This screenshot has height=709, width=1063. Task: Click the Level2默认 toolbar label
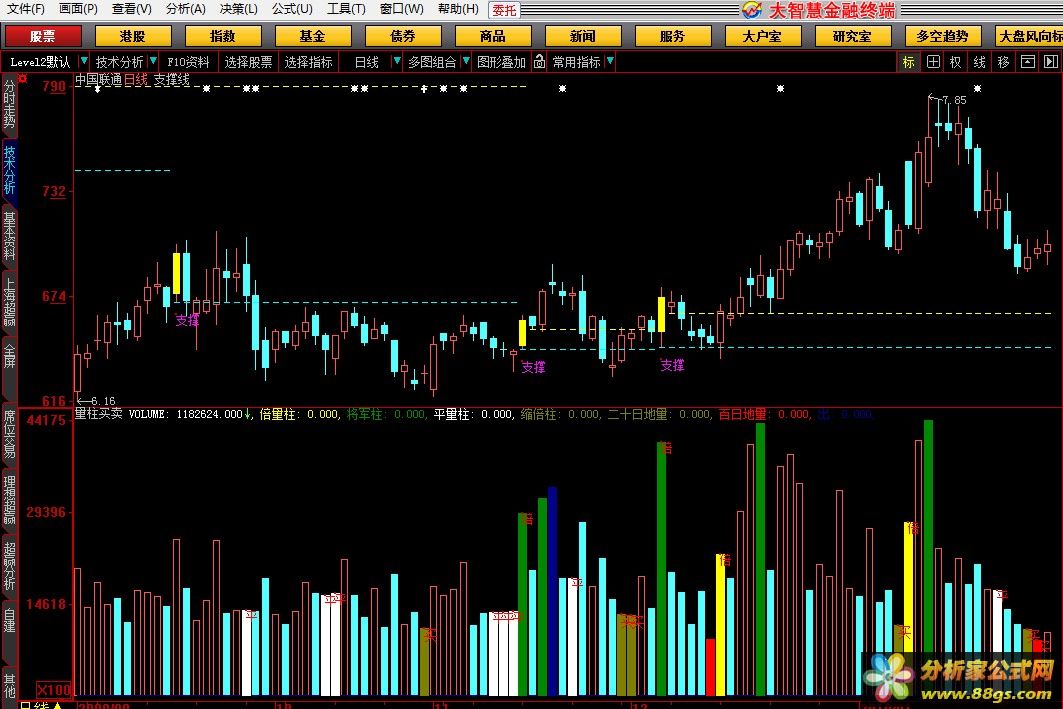click(40, 62)
